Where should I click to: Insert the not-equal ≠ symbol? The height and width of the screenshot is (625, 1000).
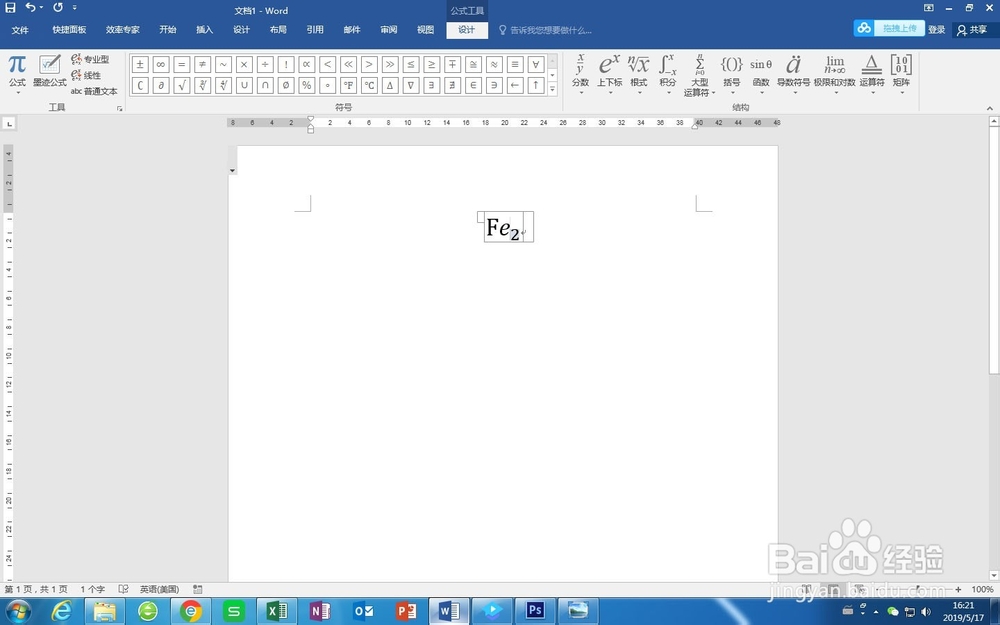tap(202, 64)
